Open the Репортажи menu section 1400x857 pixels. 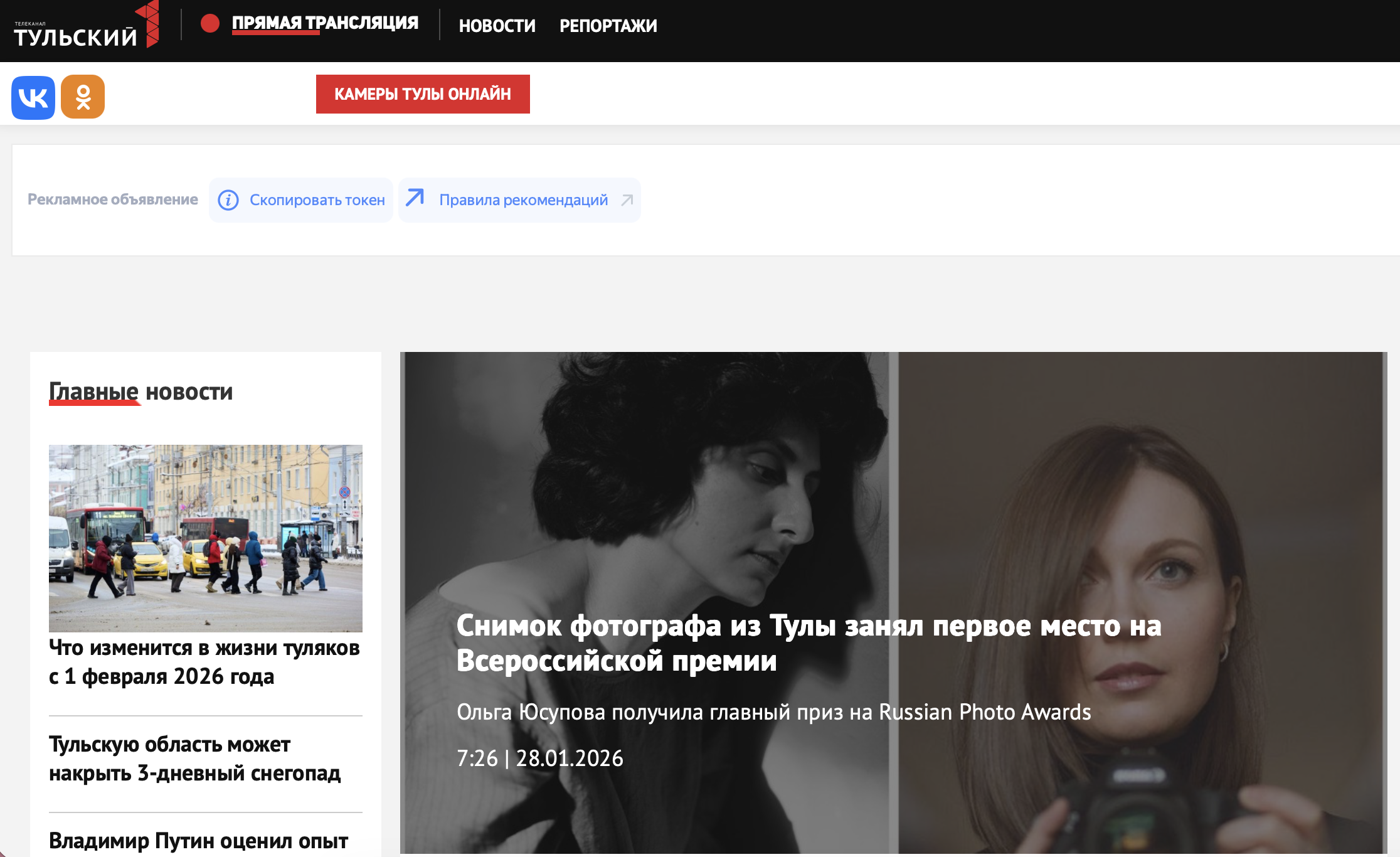608,26
